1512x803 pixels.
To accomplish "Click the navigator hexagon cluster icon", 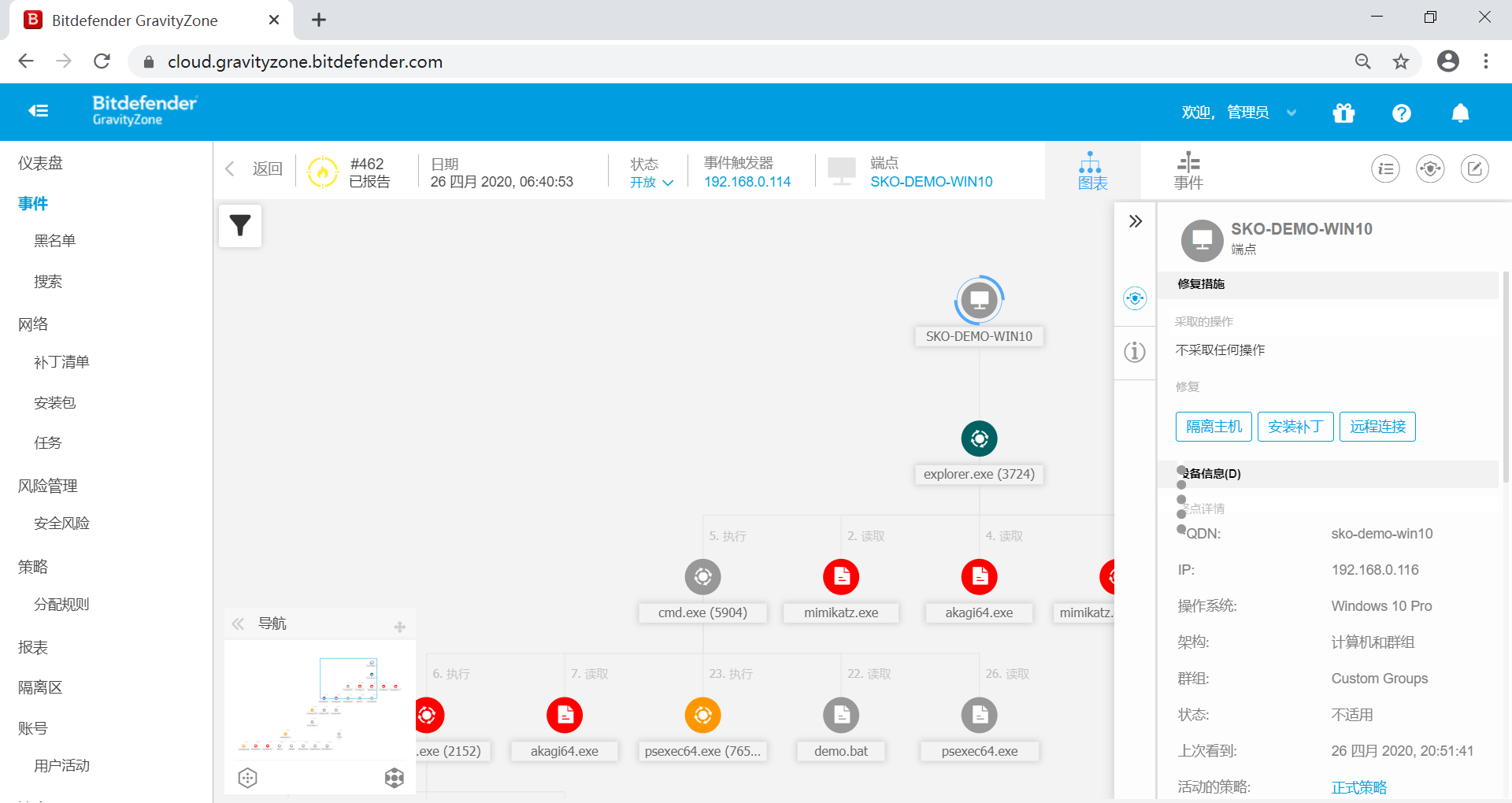I will point(395,778).
